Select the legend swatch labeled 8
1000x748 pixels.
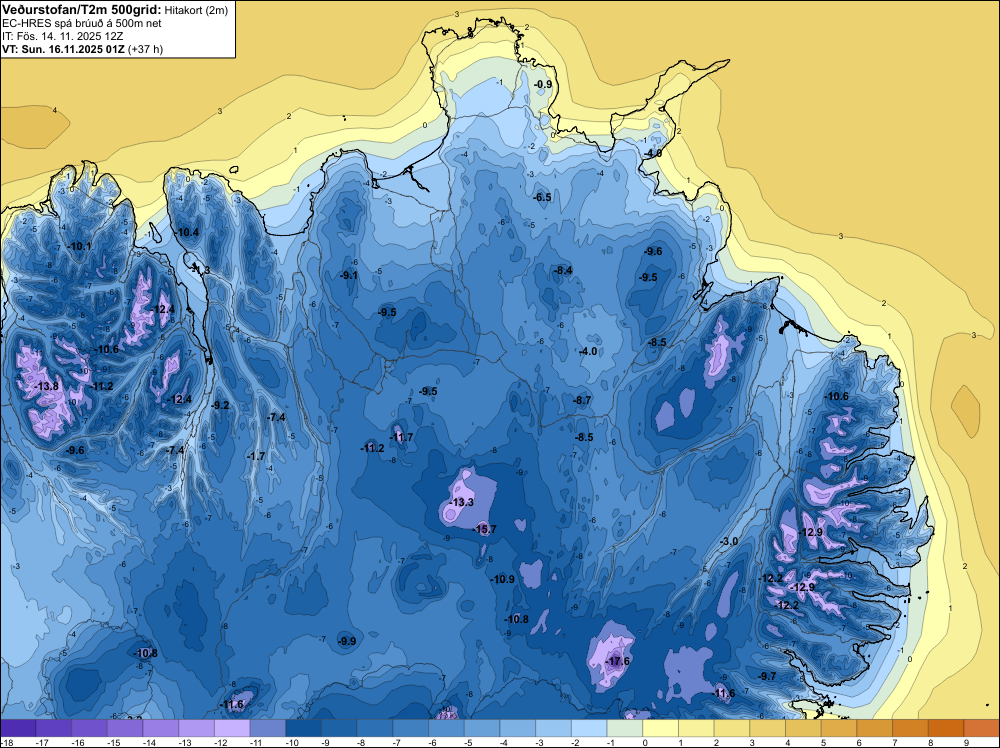tap(946, 728)
